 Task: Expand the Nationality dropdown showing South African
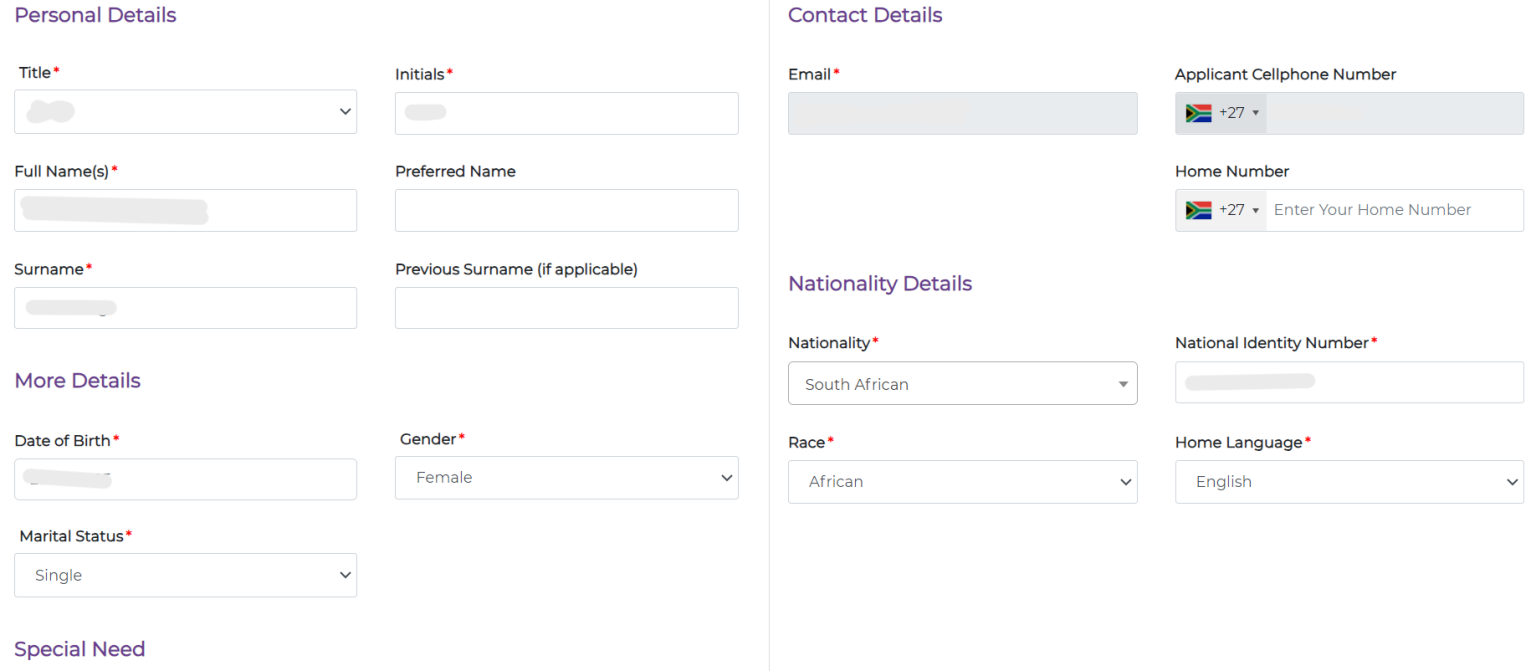(961, 383)
